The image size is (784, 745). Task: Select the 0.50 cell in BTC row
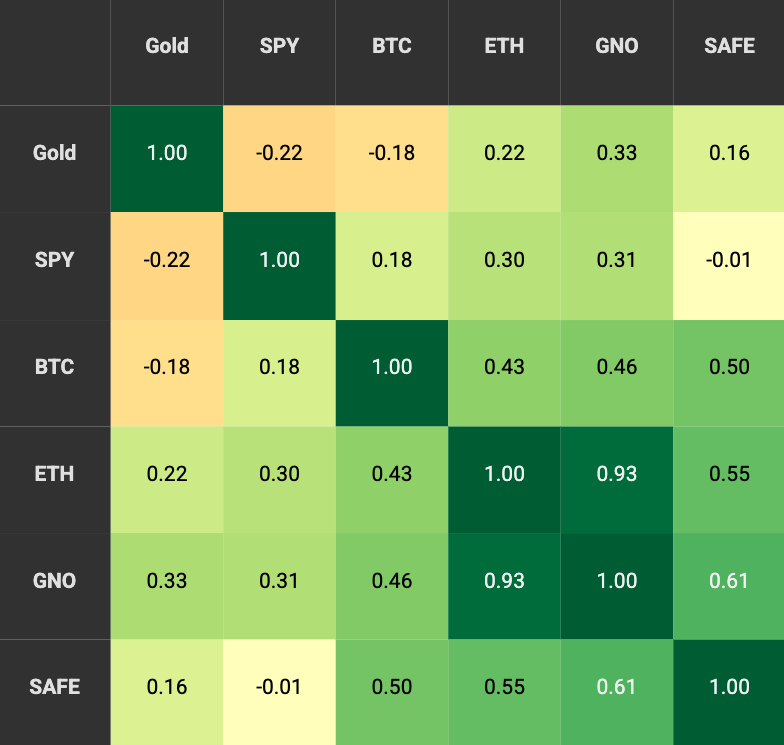tap(729, 367)
